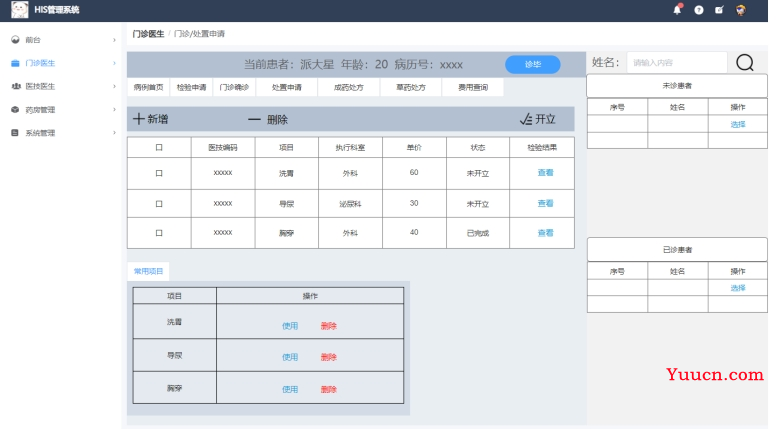776x429 pixels.
Task: Click the 未诊患者 panel header
Action: click(677, 86)
